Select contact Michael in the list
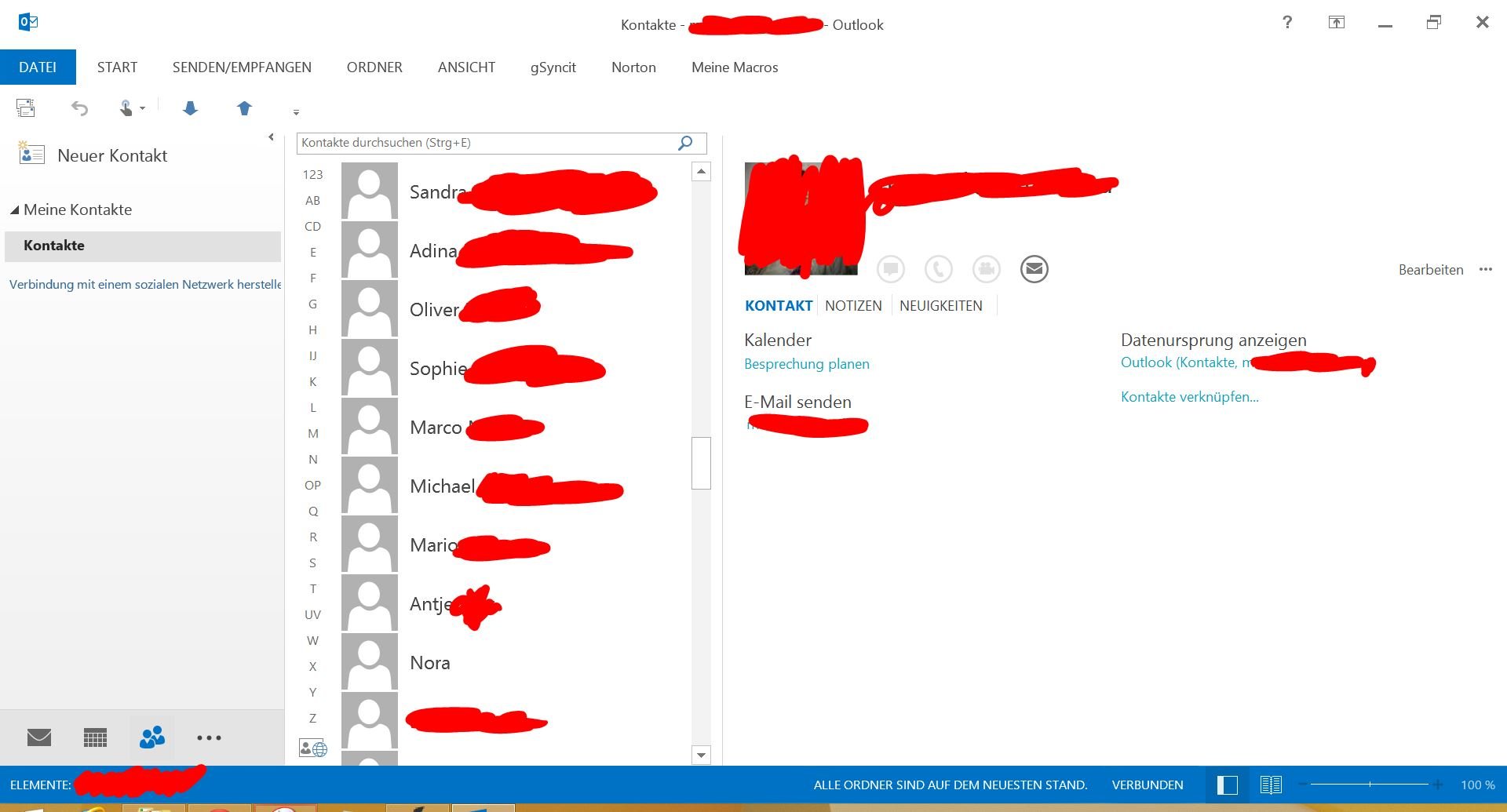This screenshot has width=1507, height=812. click(514, 486)
